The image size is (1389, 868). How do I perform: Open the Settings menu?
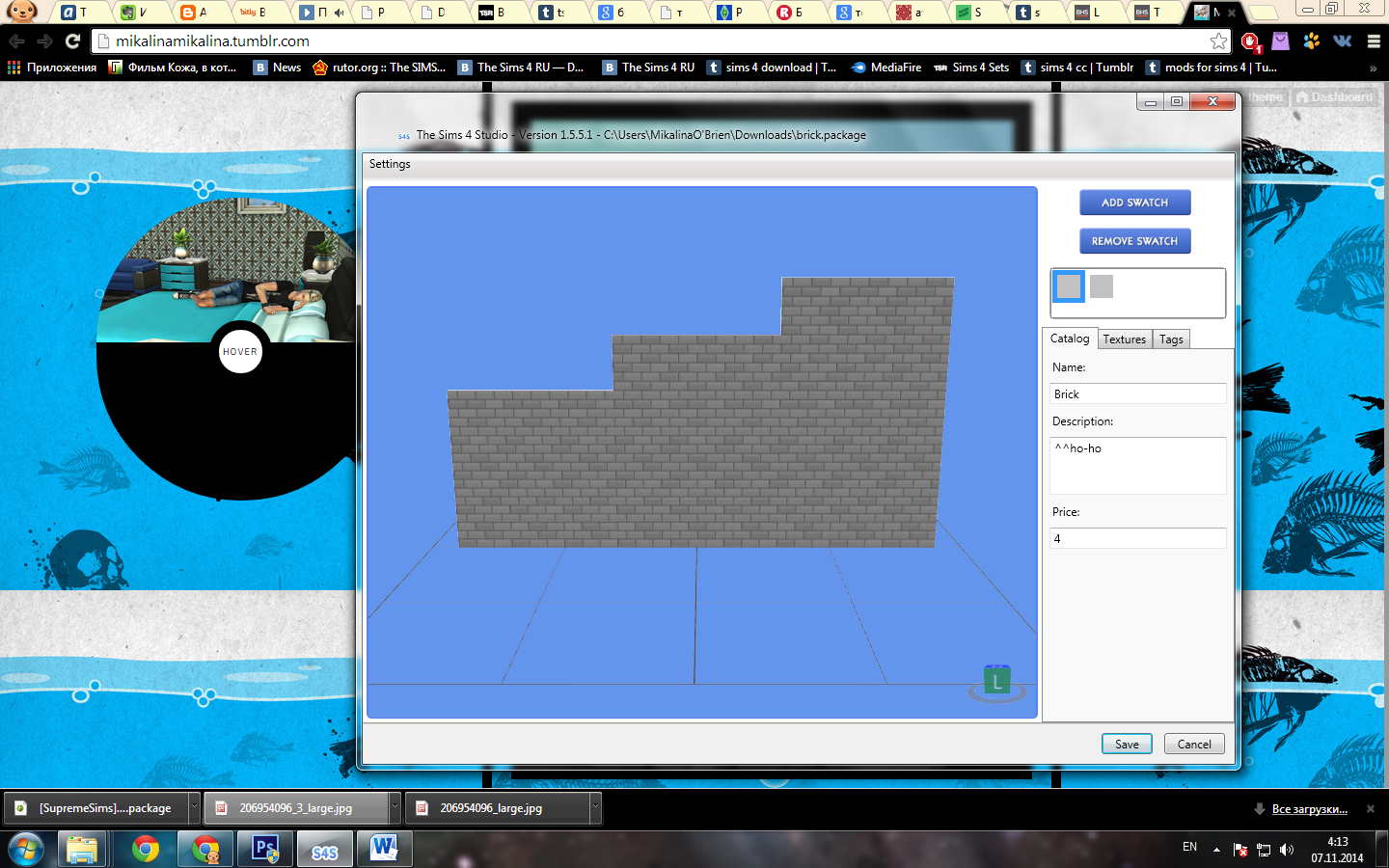[x=390, y=164]
